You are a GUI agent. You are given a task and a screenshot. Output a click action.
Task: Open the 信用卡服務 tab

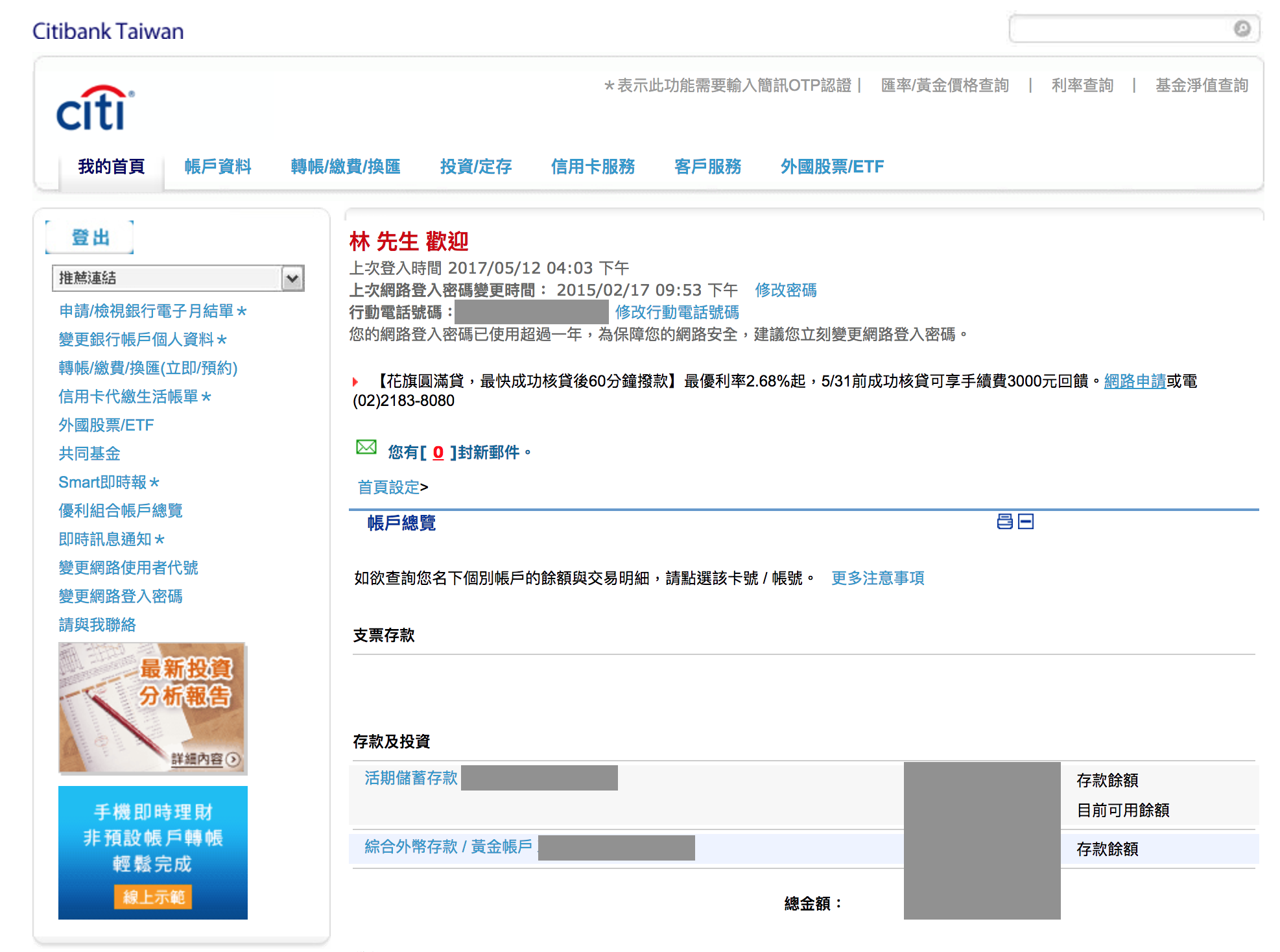[x=593, y=167]
